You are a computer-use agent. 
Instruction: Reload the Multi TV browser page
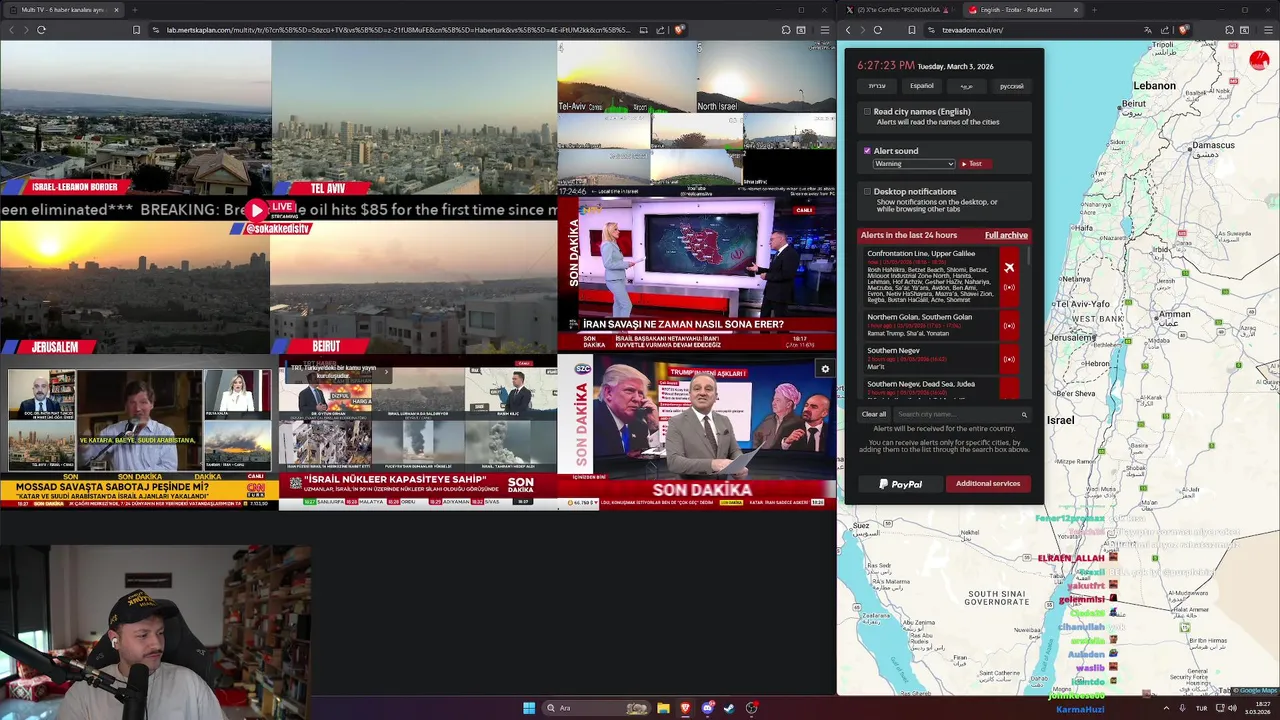[41, 30]
